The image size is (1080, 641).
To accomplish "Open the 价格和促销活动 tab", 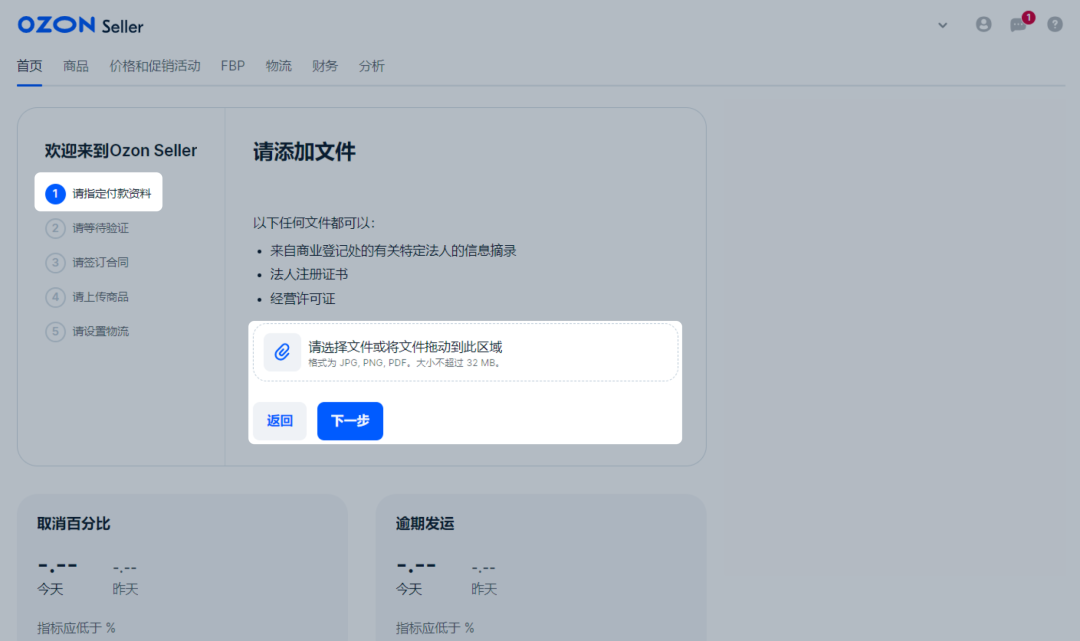I will click(155, 66).
